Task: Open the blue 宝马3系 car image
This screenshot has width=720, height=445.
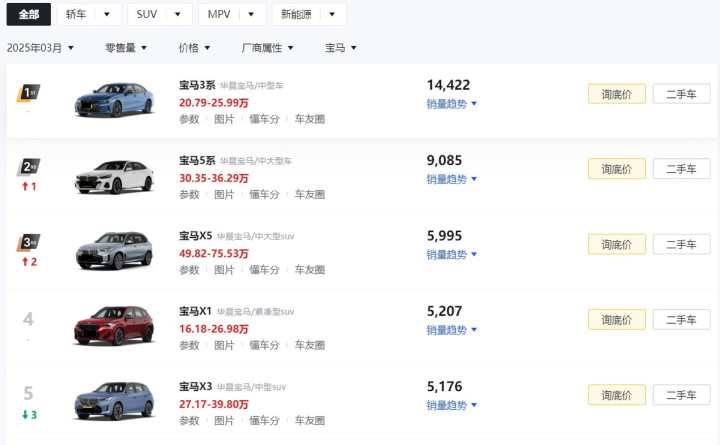Action: (114, 100)
